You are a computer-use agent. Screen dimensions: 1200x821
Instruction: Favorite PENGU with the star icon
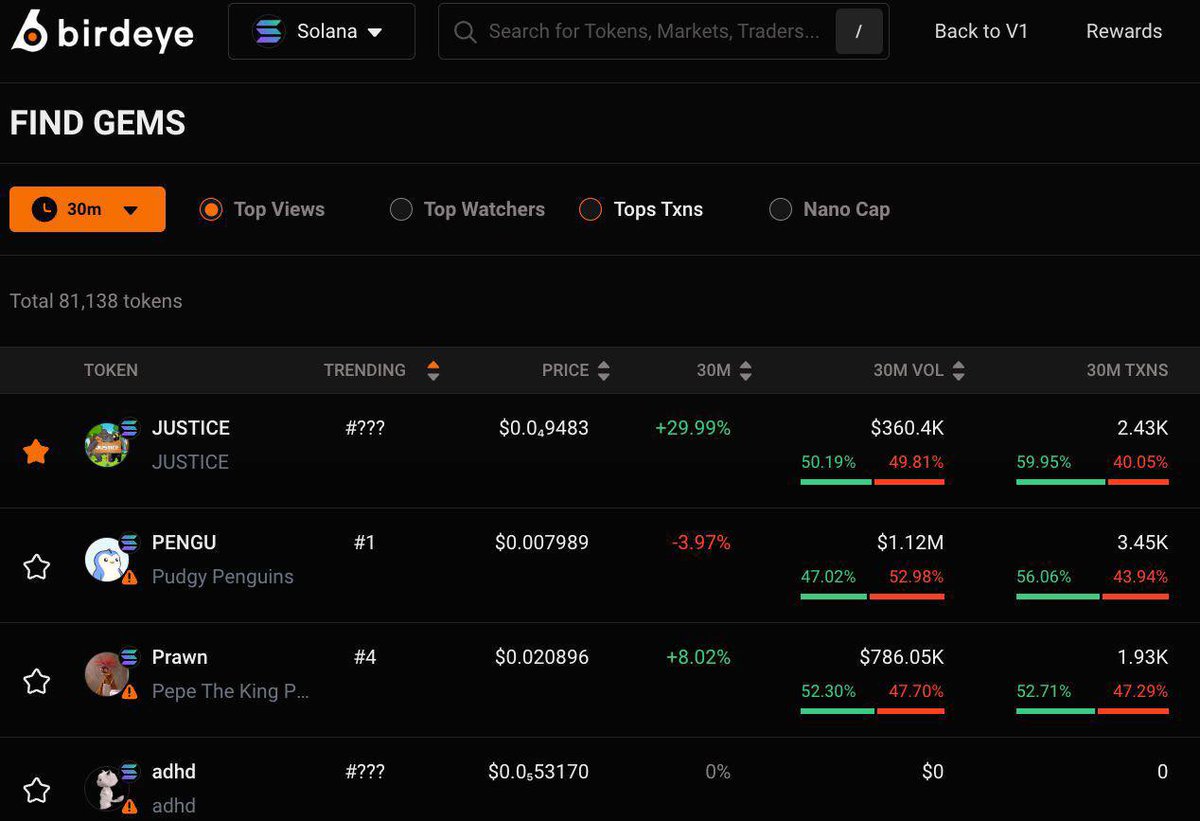[x=36, y=567]
